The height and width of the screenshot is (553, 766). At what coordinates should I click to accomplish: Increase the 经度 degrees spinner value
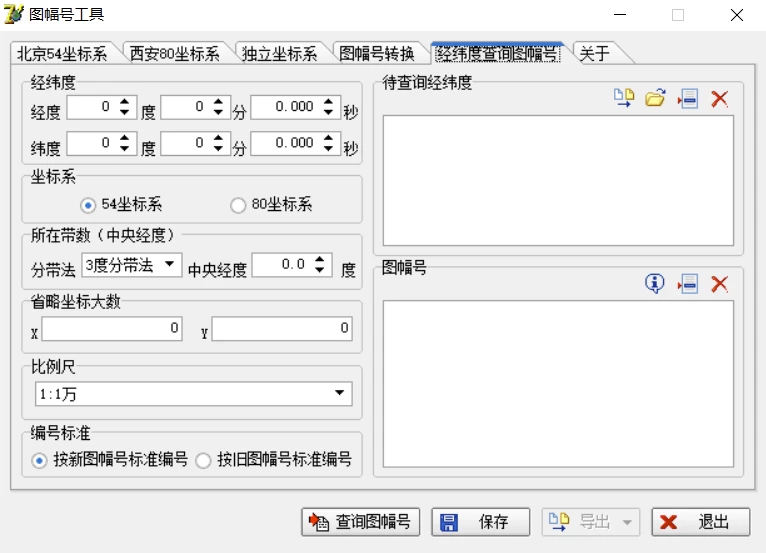pos(125,101)
